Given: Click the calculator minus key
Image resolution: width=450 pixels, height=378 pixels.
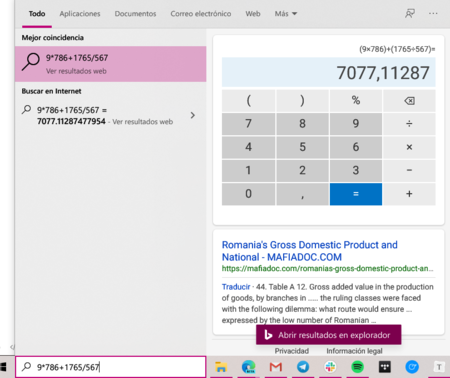Looking at the screenshot, I should (409, 170).
